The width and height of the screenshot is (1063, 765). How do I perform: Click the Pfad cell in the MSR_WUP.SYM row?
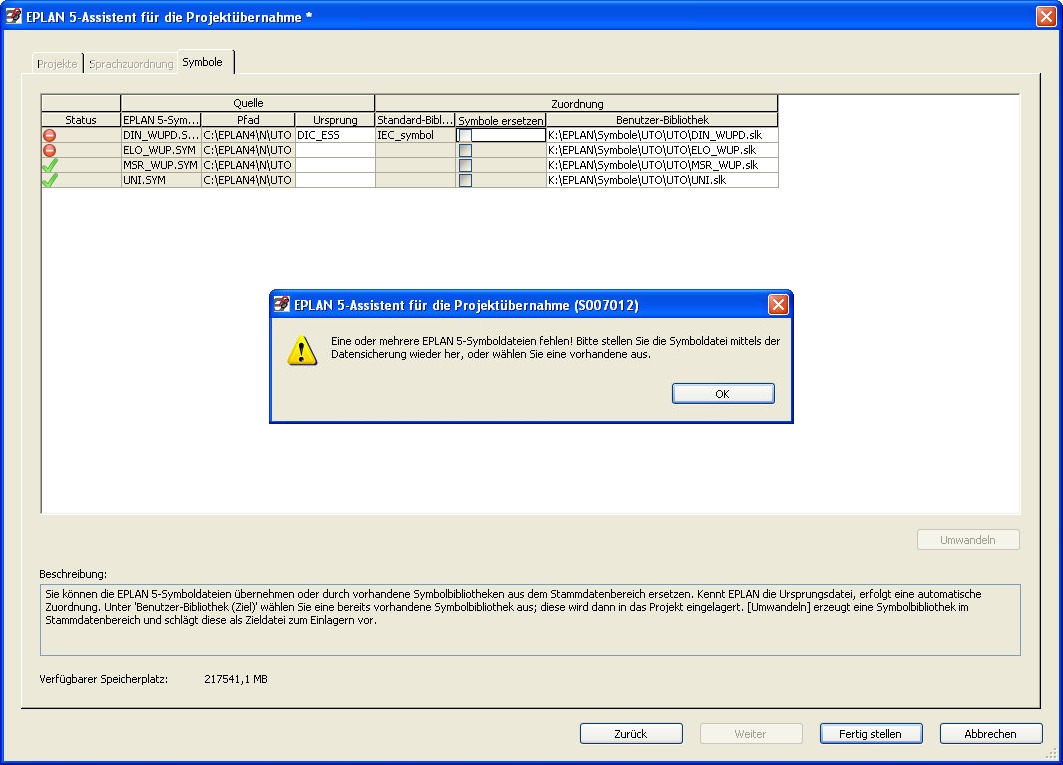248,165
